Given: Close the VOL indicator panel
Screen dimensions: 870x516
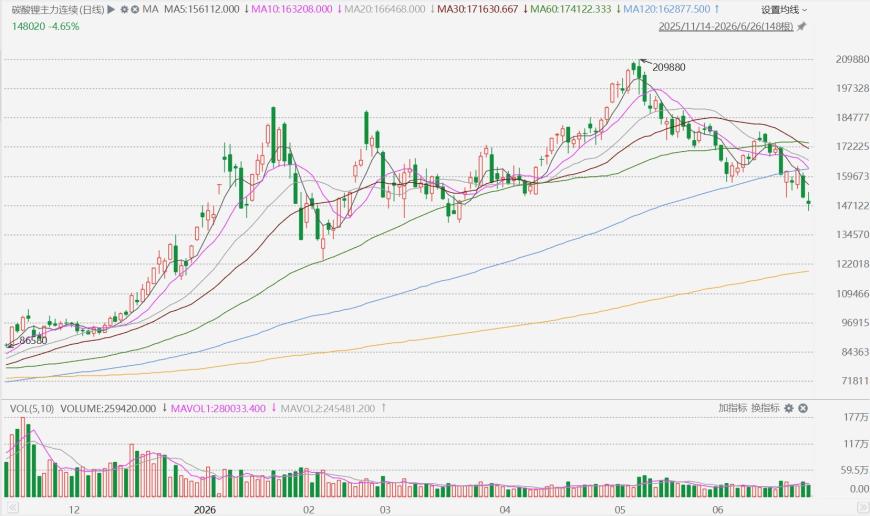Looking at the screenshot, I should pyautogui.click(x=802, y=408).
